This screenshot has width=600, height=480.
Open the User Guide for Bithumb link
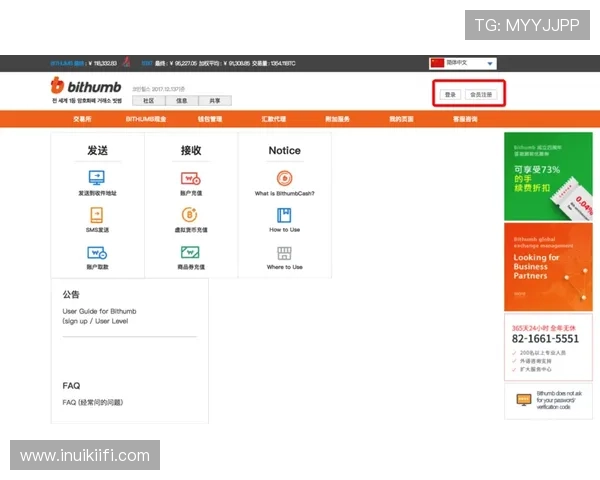99,316
